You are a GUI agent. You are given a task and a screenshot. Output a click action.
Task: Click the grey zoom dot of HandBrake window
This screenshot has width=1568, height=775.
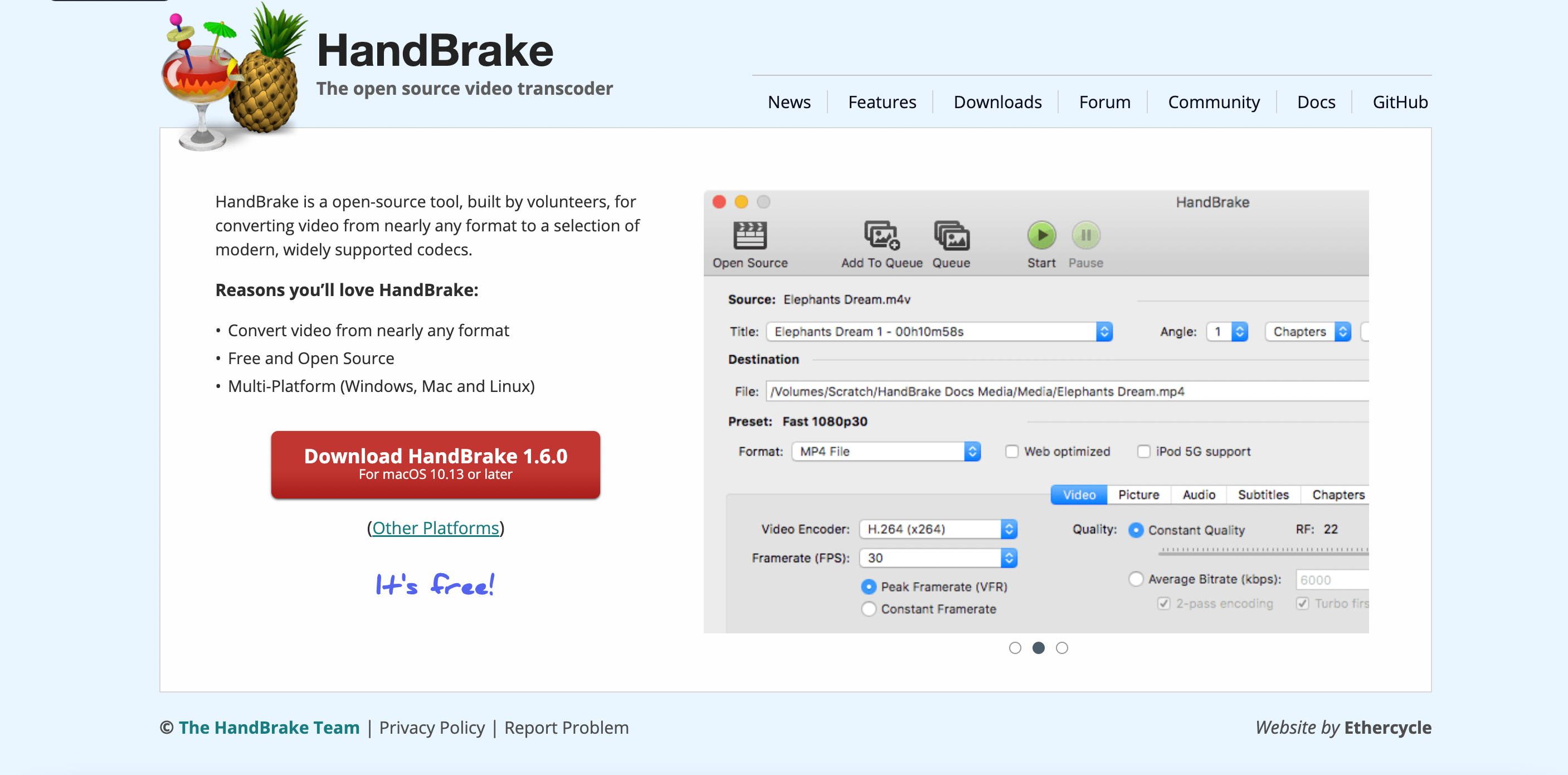tap(763, 202)
